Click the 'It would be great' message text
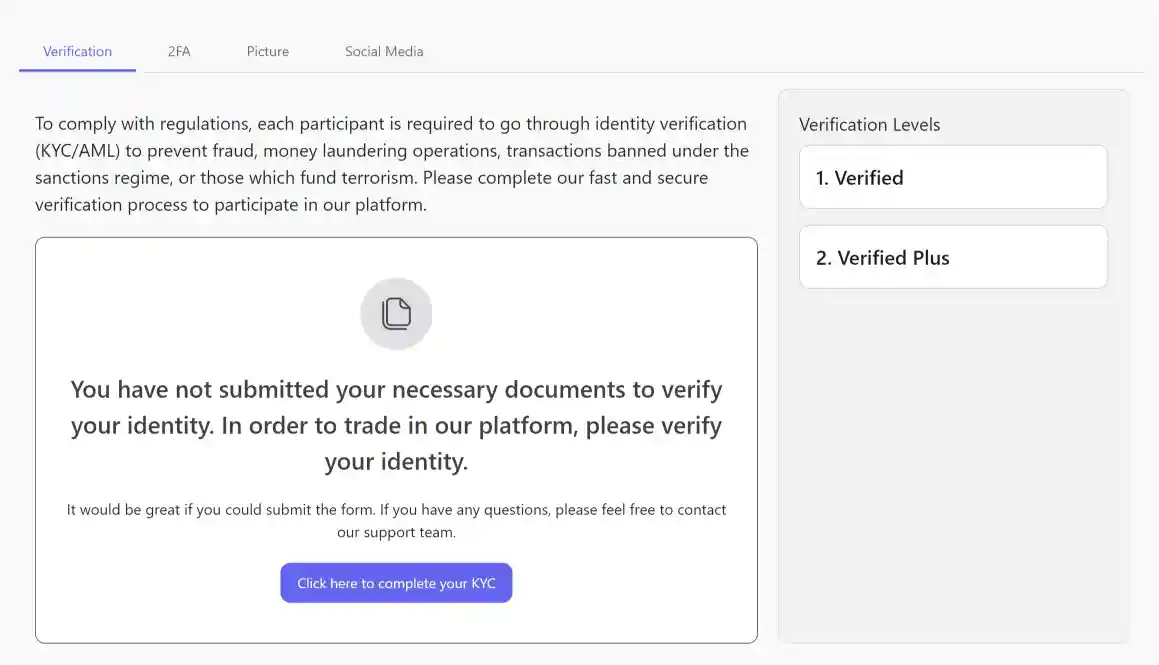 396,510
